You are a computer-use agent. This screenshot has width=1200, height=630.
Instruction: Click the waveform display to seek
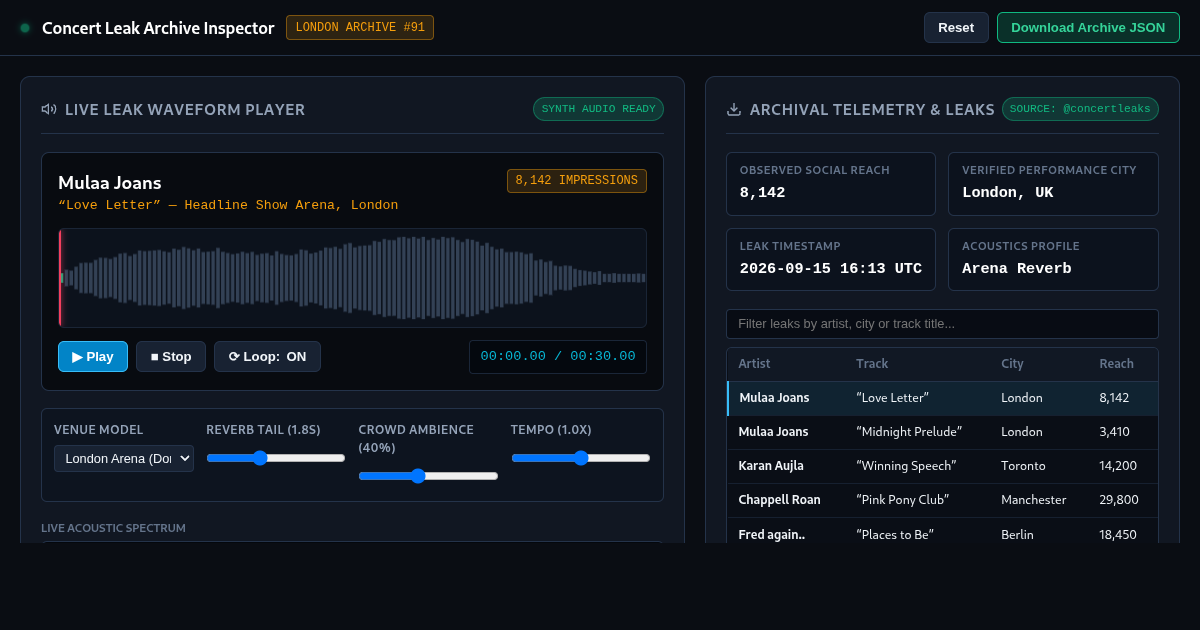[352, 278]
